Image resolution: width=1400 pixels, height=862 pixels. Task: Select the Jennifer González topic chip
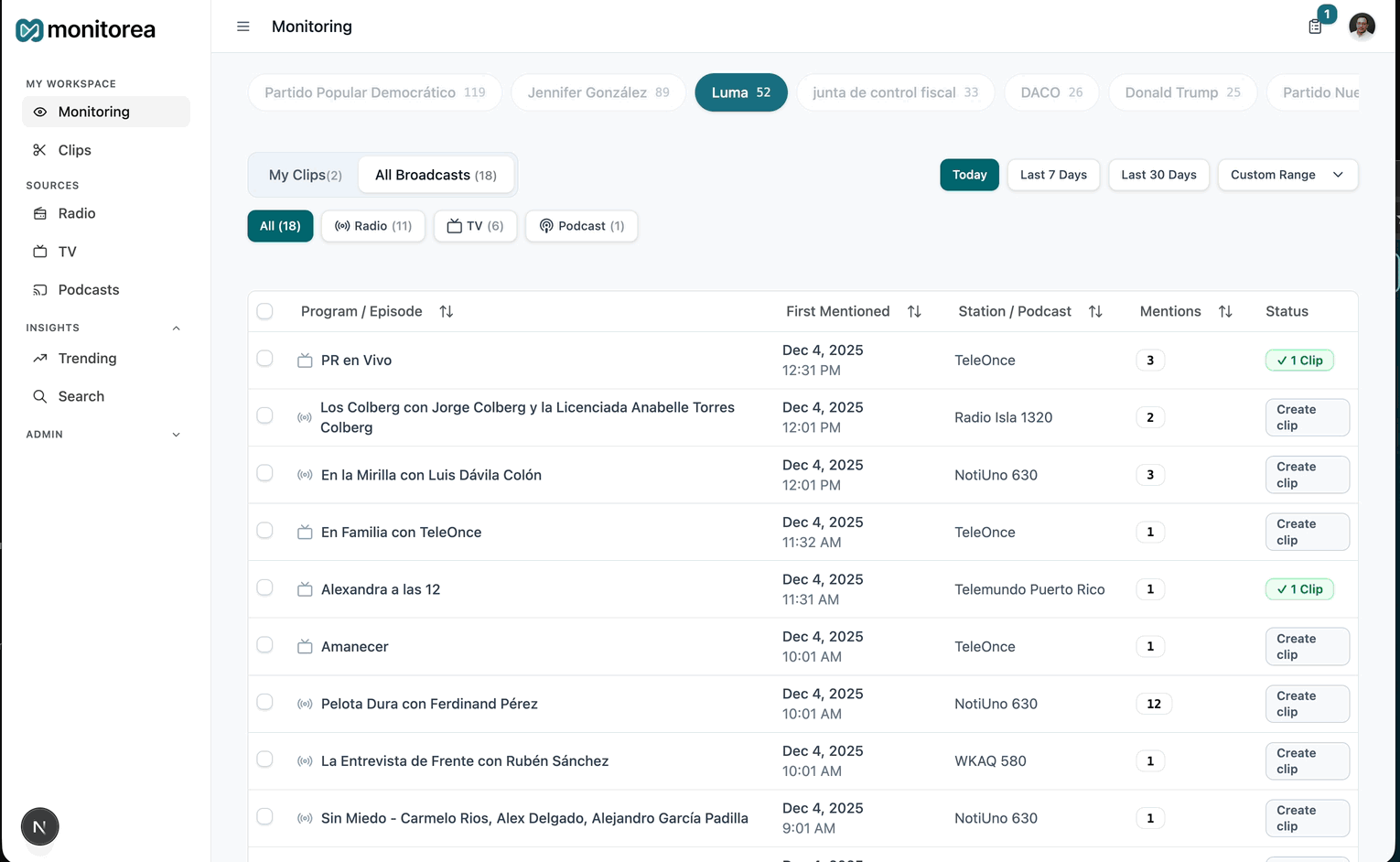click(598, 92)
